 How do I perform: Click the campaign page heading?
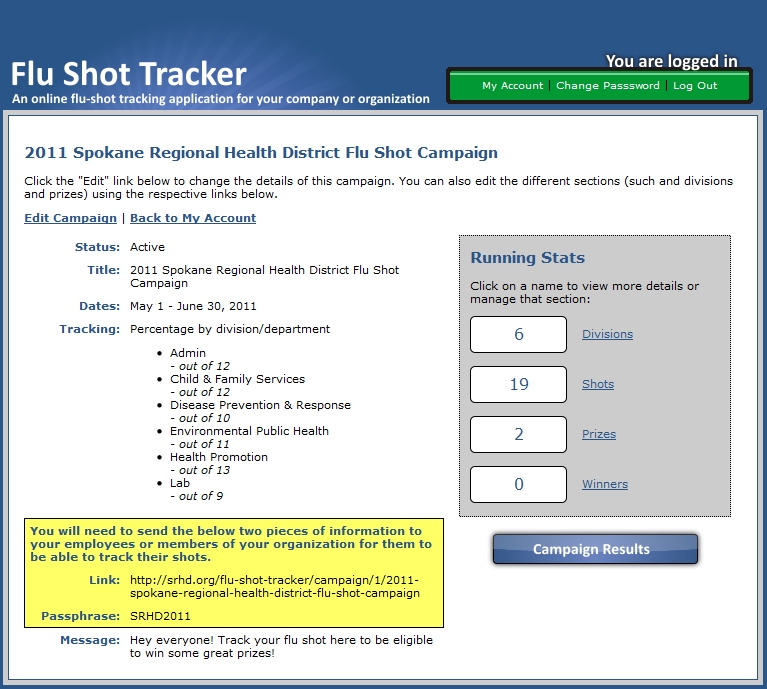(x=261, y=153)
